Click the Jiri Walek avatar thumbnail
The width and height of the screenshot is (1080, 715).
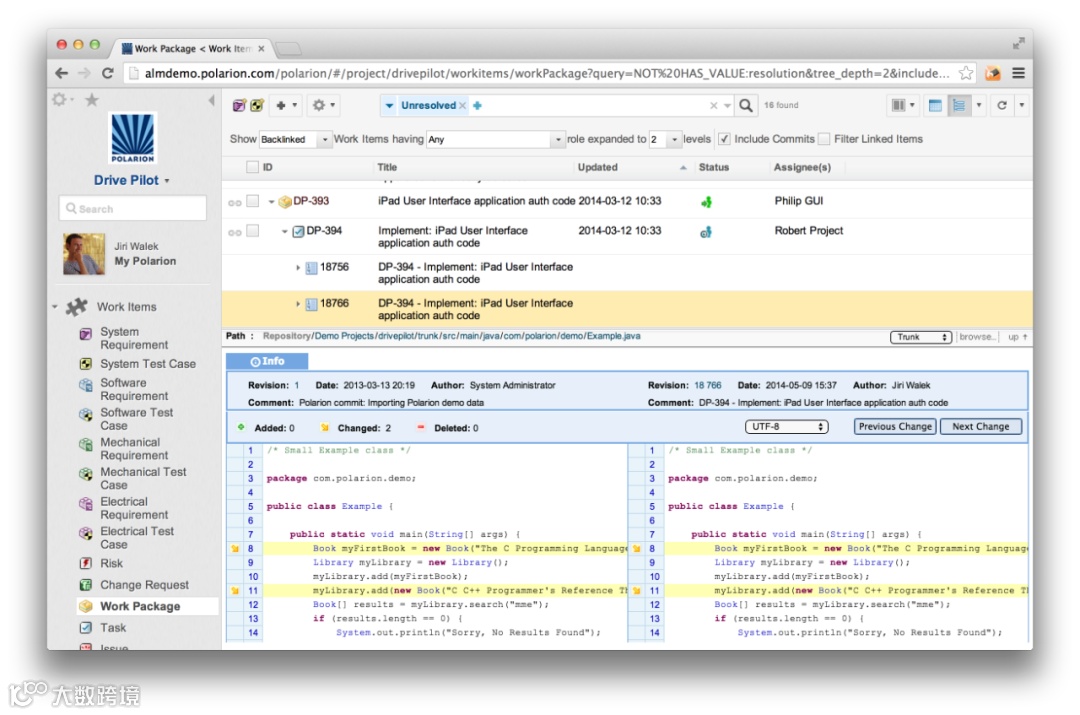(83, 253)
